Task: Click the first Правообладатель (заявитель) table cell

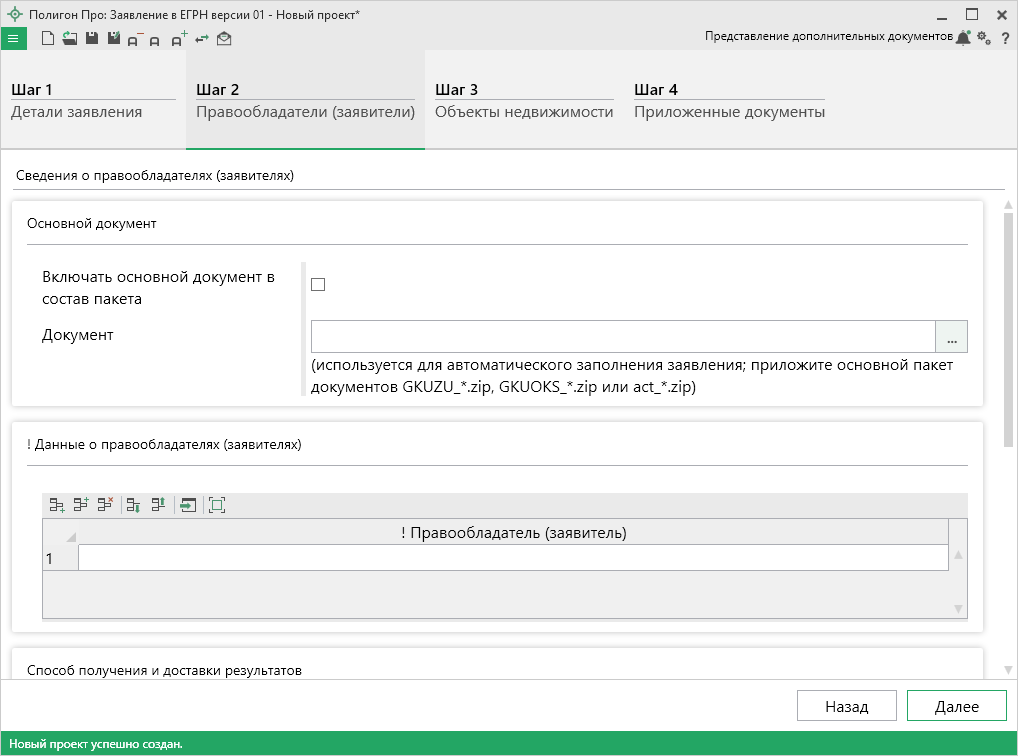Action: [512, 558]
